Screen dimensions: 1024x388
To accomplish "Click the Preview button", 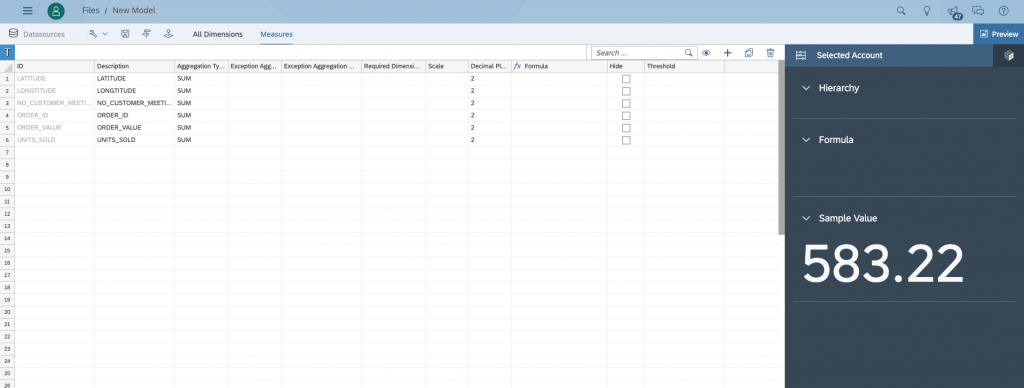I will tap(999, 34).
